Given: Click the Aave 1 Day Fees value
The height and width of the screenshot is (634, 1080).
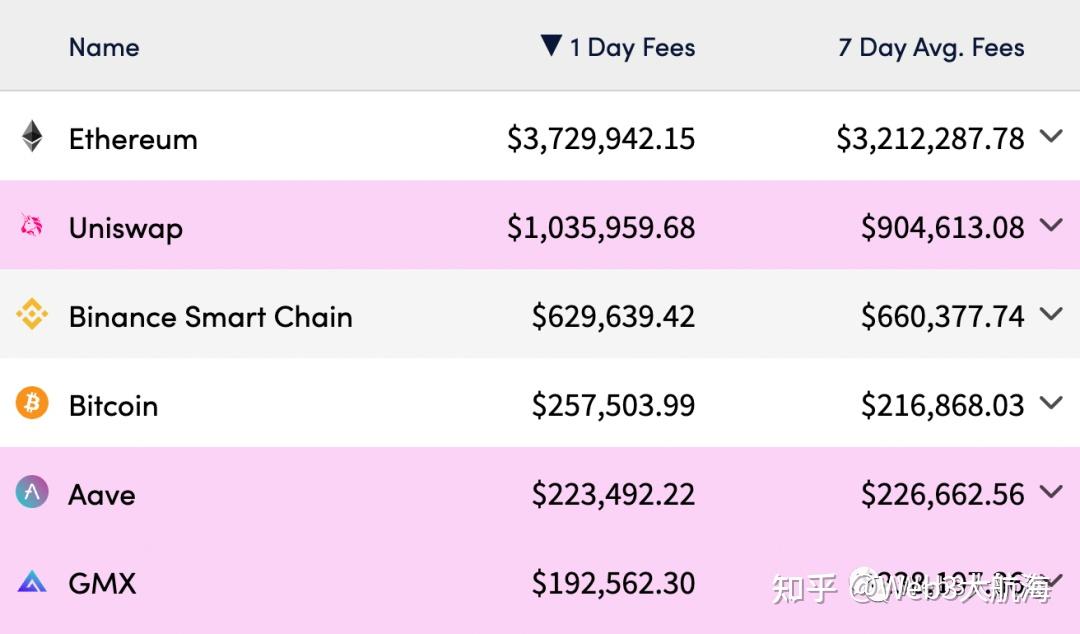Looking at the screenshot, I should [613, 494].
